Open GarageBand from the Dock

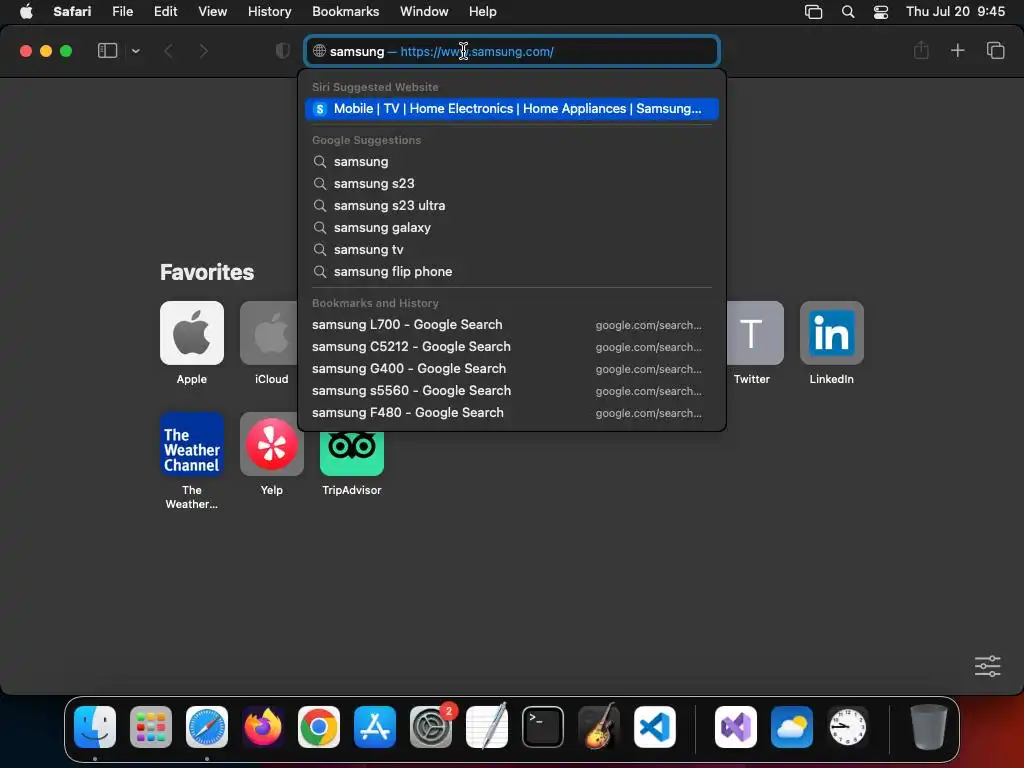pyautogui.click(x=599, y=727)
